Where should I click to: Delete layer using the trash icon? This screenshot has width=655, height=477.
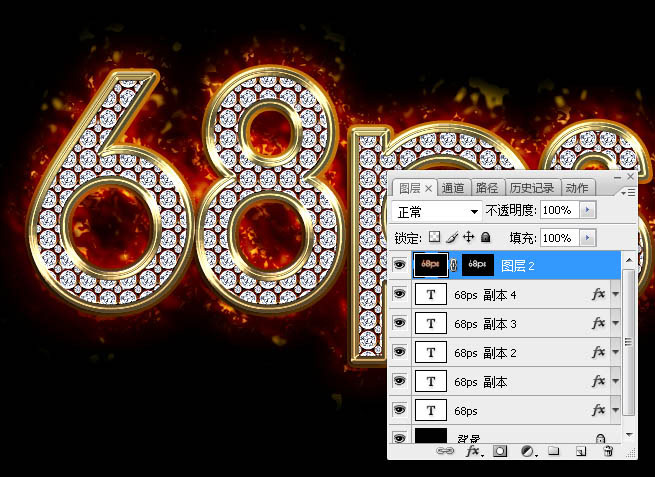(606, 452)
